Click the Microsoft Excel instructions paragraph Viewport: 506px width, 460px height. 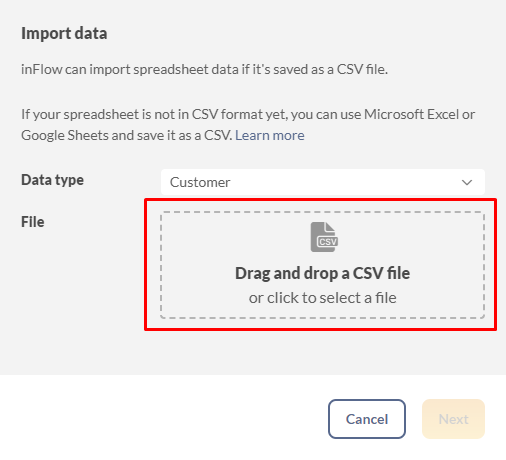click(248, 125)
